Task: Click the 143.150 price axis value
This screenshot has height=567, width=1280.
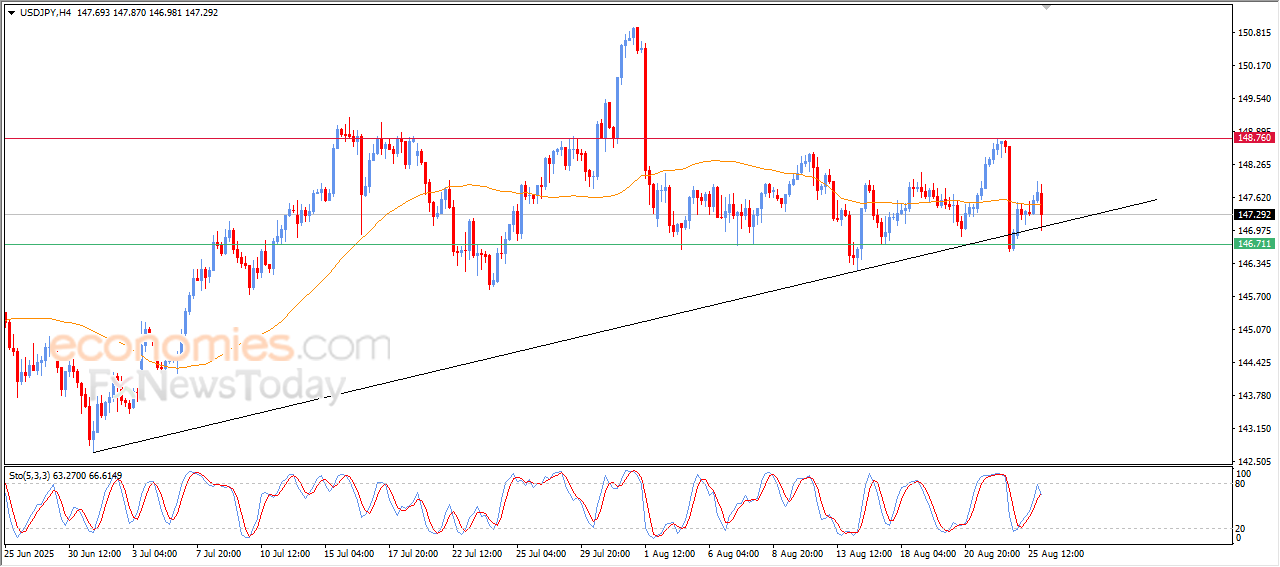Action: 1254,429
